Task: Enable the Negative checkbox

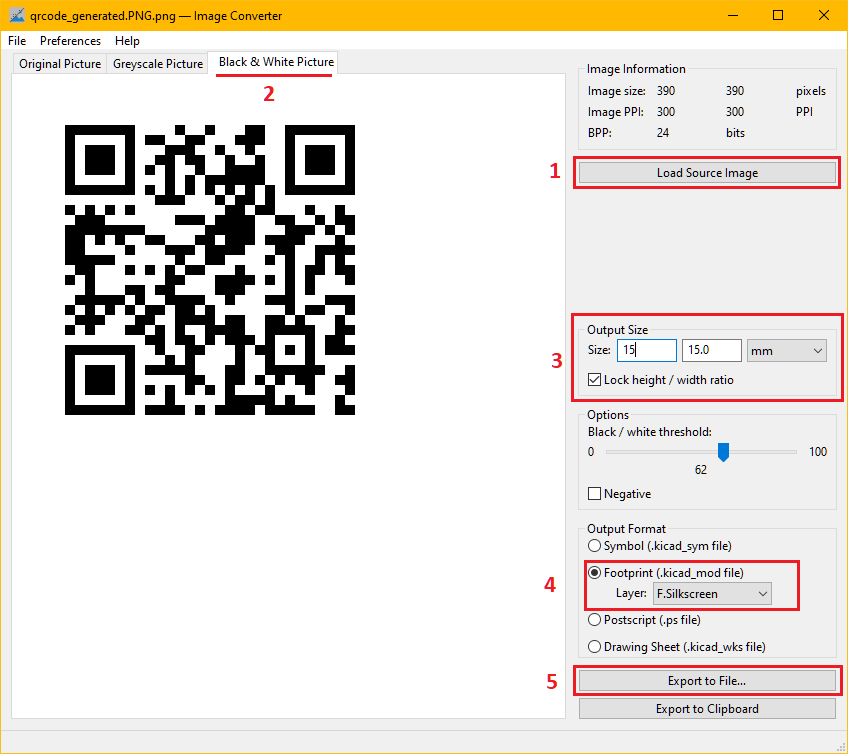Action: click(593, 494)
